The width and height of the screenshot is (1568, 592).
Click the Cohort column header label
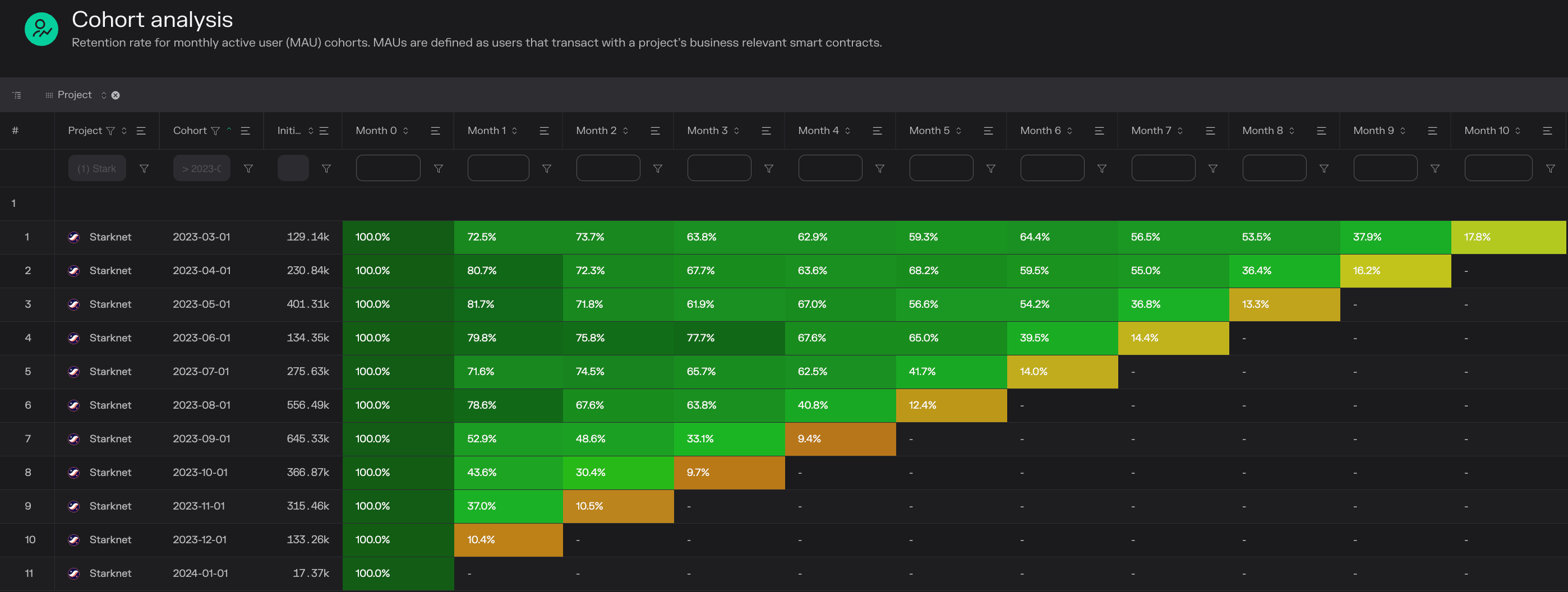pyautogui.click(x=190, y=131)
